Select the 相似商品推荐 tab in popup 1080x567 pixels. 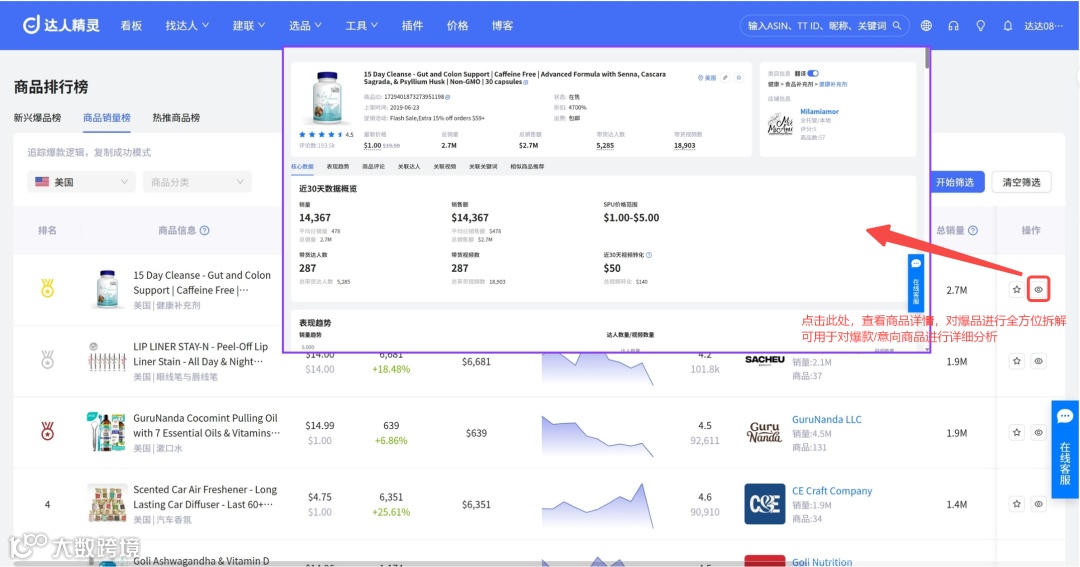click(x=527, y=167)
